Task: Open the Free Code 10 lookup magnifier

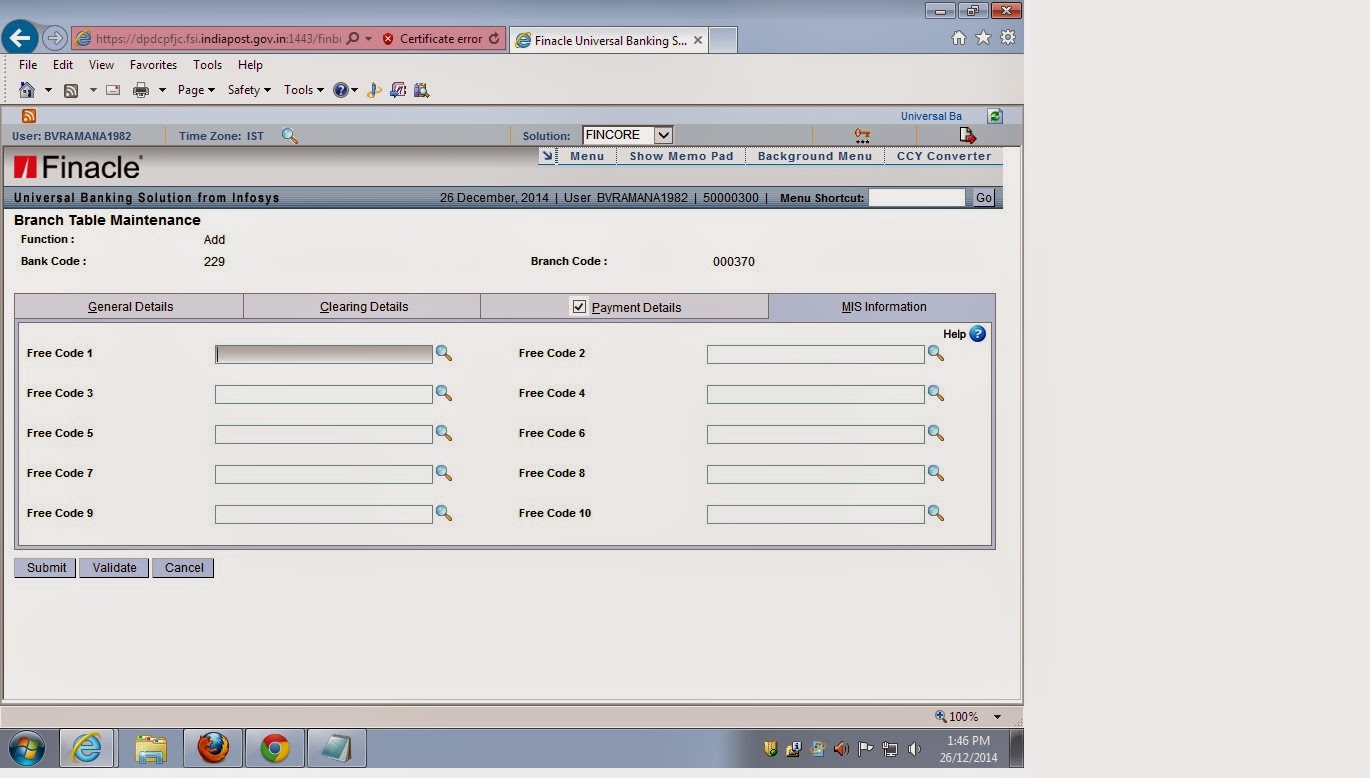Action: (936, 513)
